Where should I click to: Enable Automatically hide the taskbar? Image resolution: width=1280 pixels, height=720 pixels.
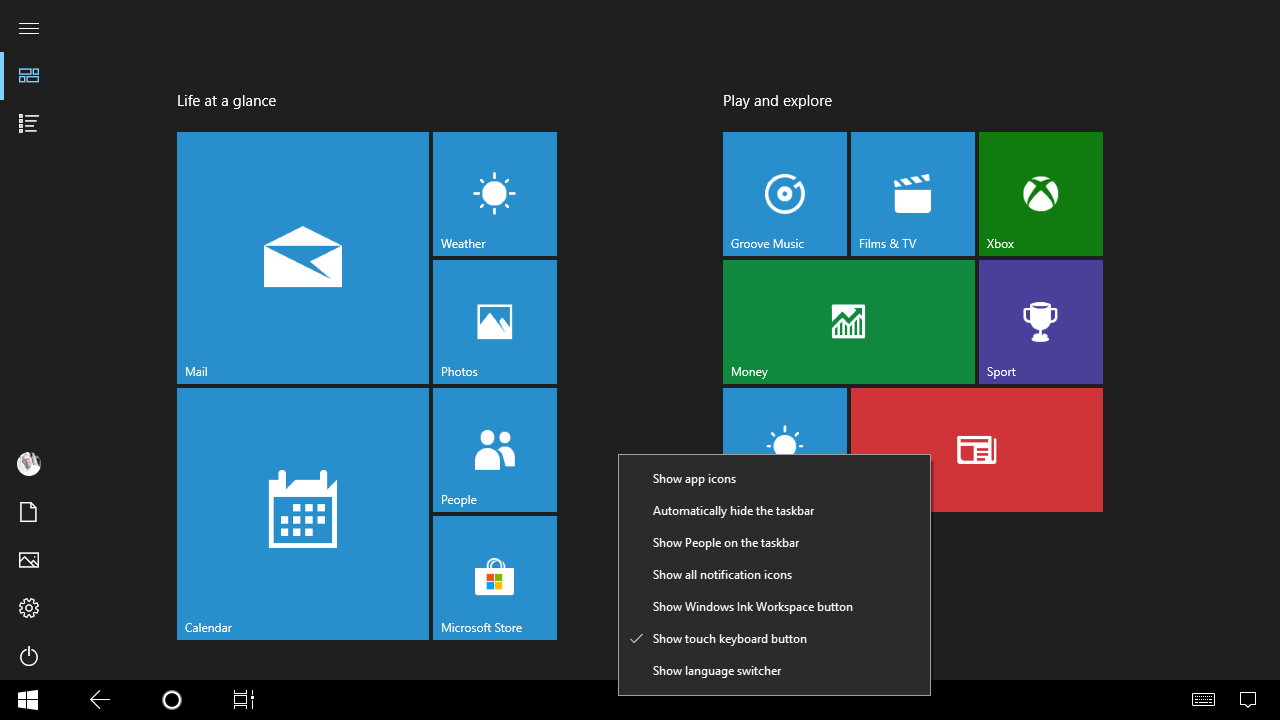click(775, 511)
